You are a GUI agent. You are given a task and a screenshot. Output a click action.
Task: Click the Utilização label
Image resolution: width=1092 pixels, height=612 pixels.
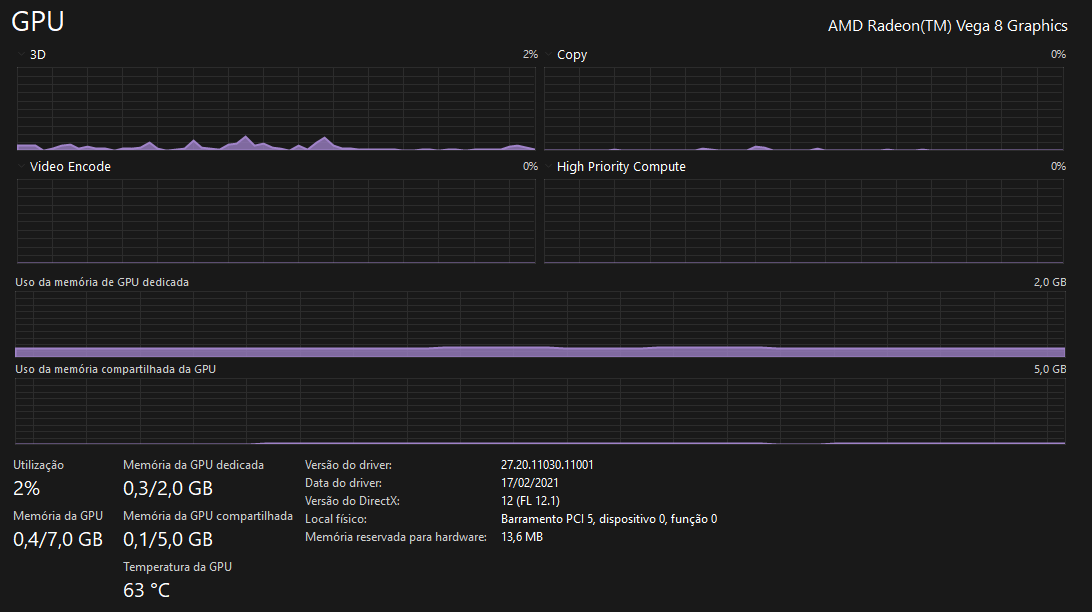38,465
